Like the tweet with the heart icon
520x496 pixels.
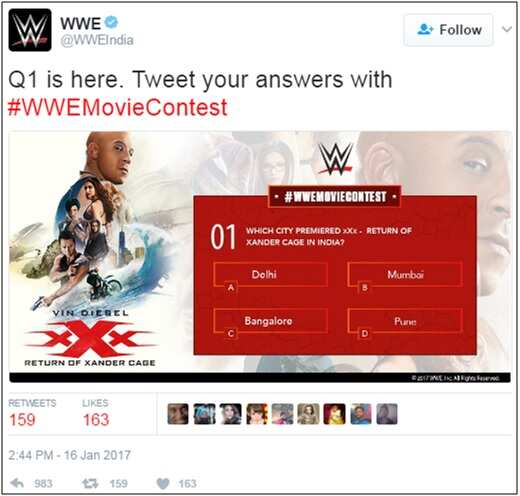tap(163, 484)
